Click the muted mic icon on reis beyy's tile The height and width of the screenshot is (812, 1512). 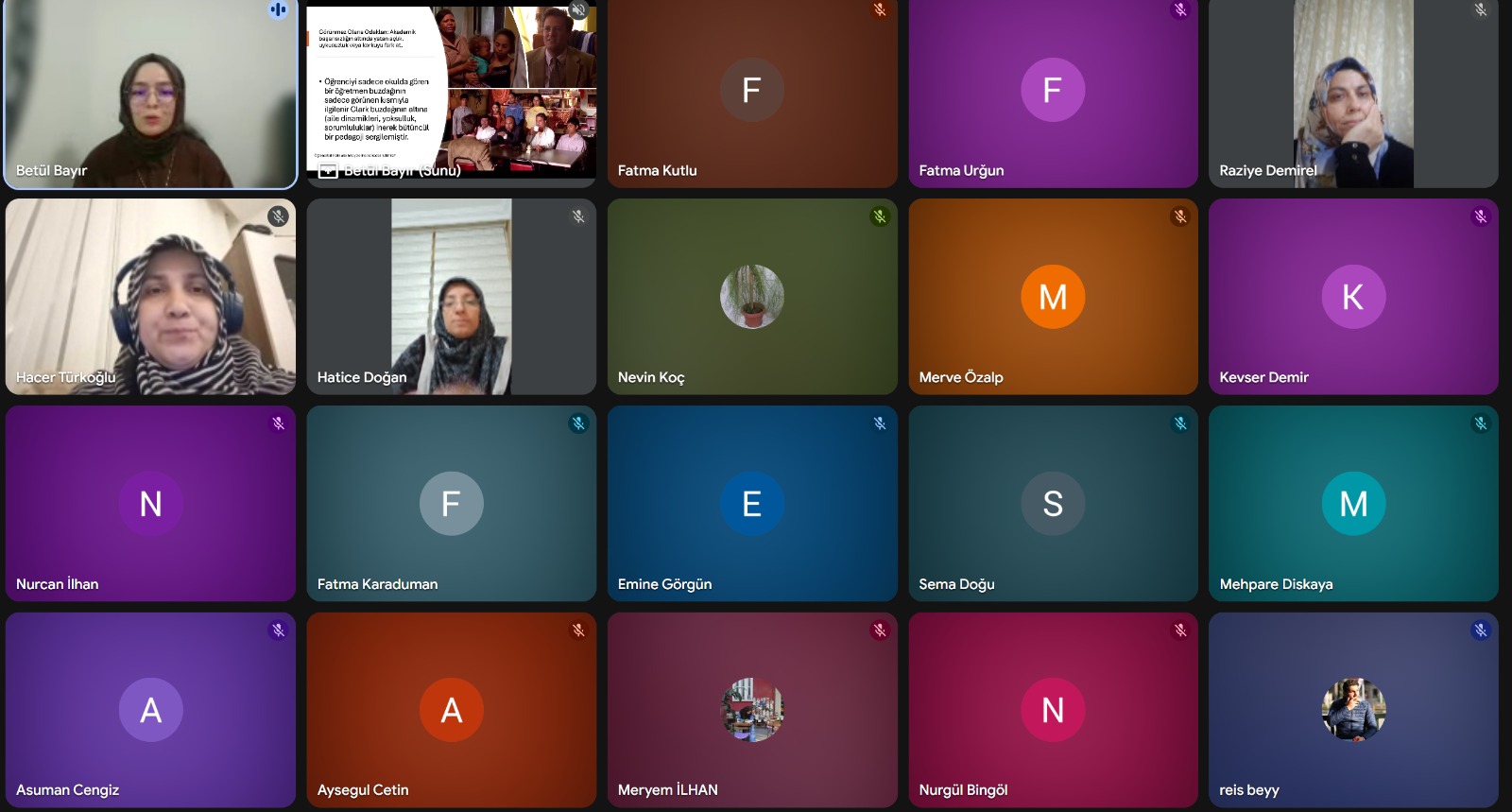1481,631
